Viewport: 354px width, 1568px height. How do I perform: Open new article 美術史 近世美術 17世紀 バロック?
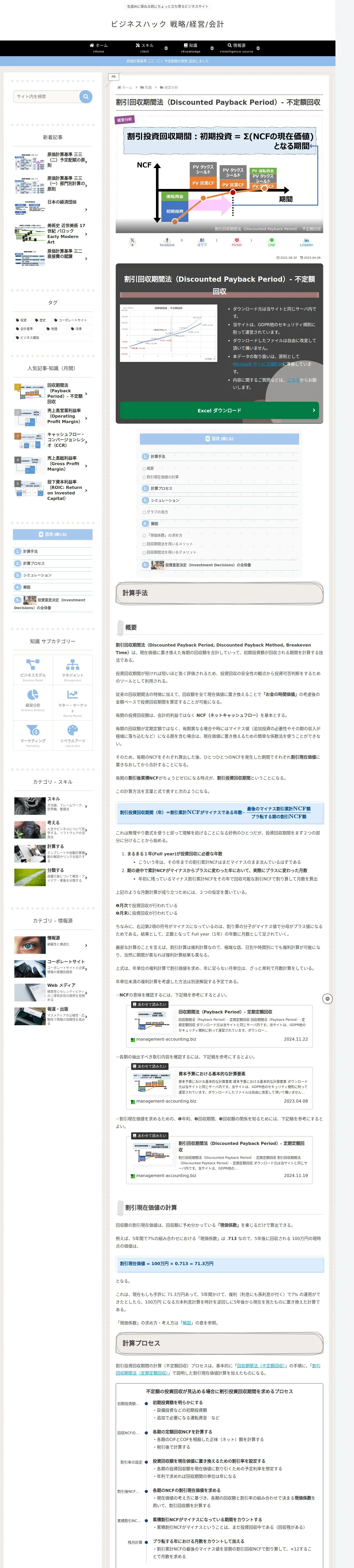click(53, 233)
